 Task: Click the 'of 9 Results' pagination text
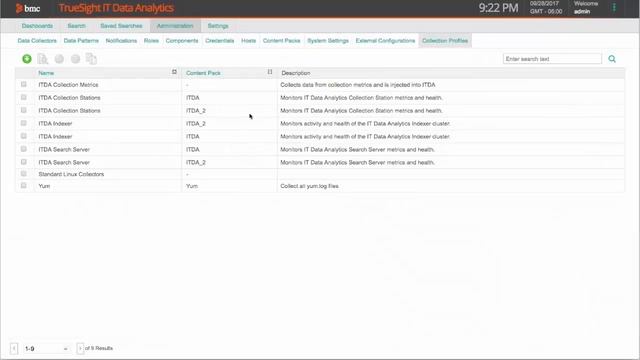pyautogui.click(x=99, y=348)
